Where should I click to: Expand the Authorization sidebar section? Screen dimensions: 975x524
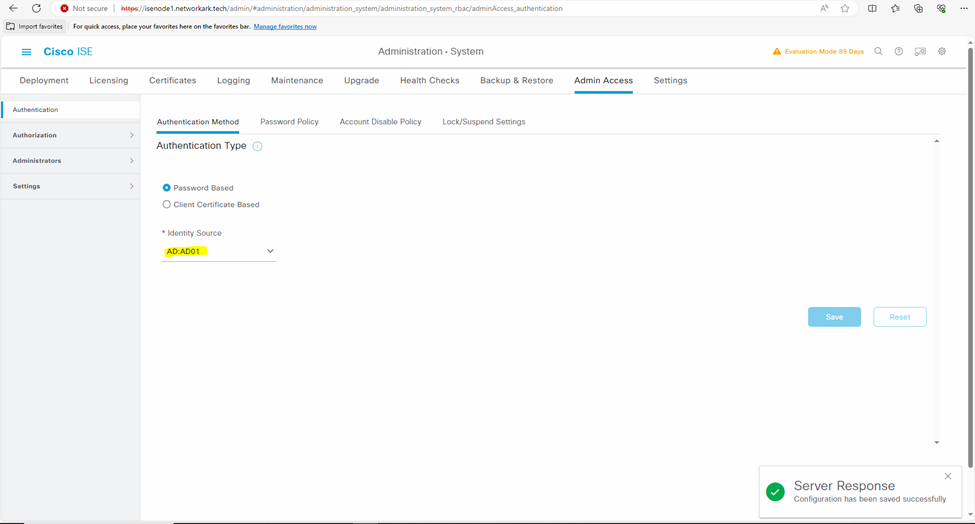point(69,135)
